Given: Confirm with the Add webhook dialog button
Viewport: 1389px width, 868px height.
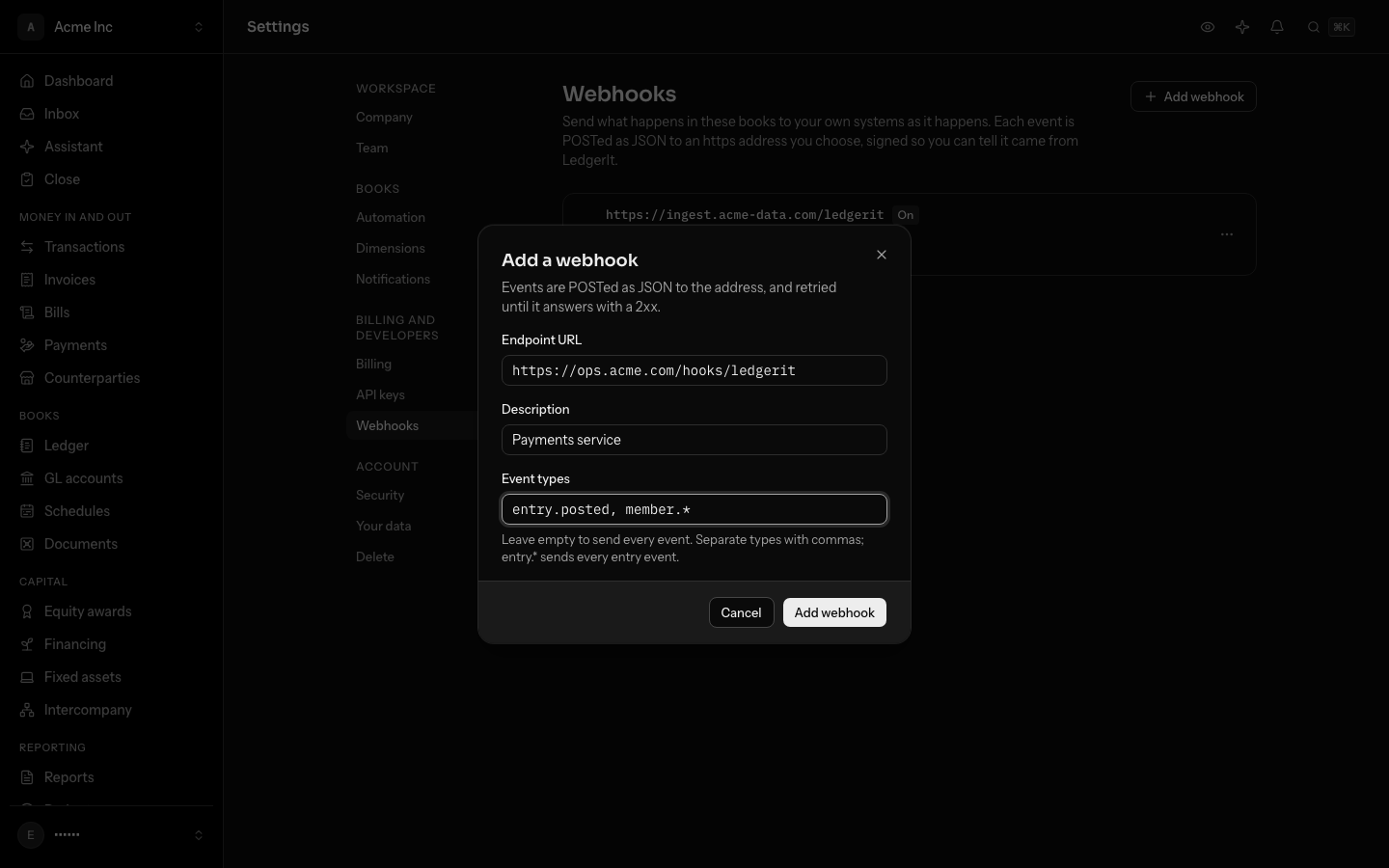Looking at the screenshot, I should point(834,612).
